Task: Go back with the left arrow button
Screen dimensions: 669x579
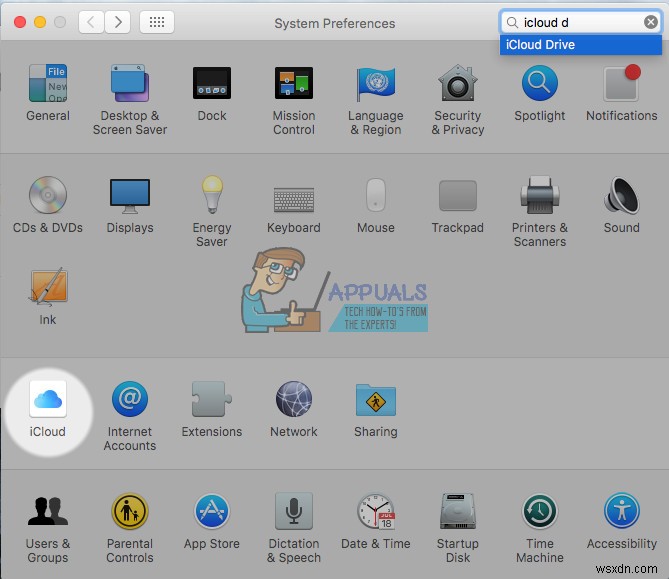Action: tap(91, 22)
